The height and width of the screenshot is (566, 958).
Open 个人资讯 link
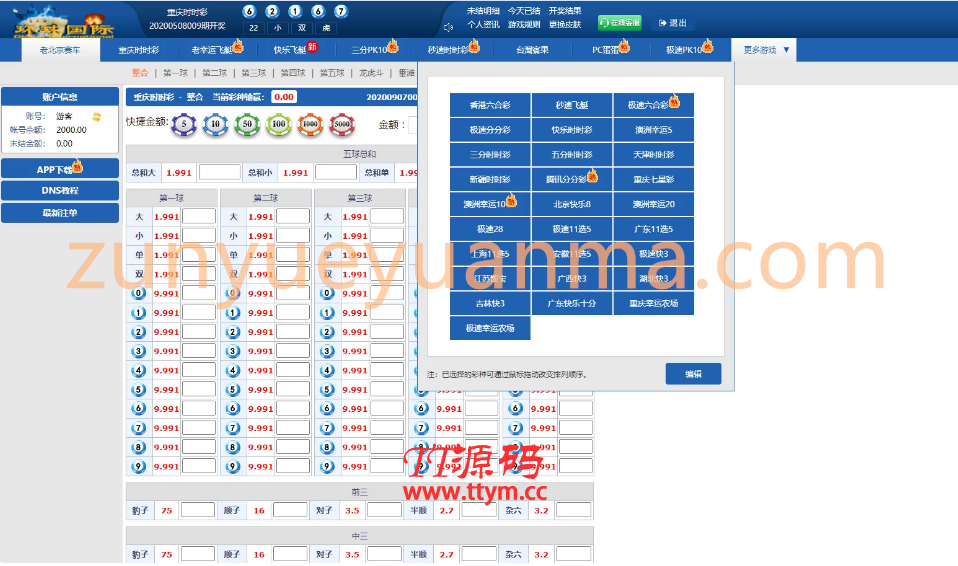coord(483,24)
